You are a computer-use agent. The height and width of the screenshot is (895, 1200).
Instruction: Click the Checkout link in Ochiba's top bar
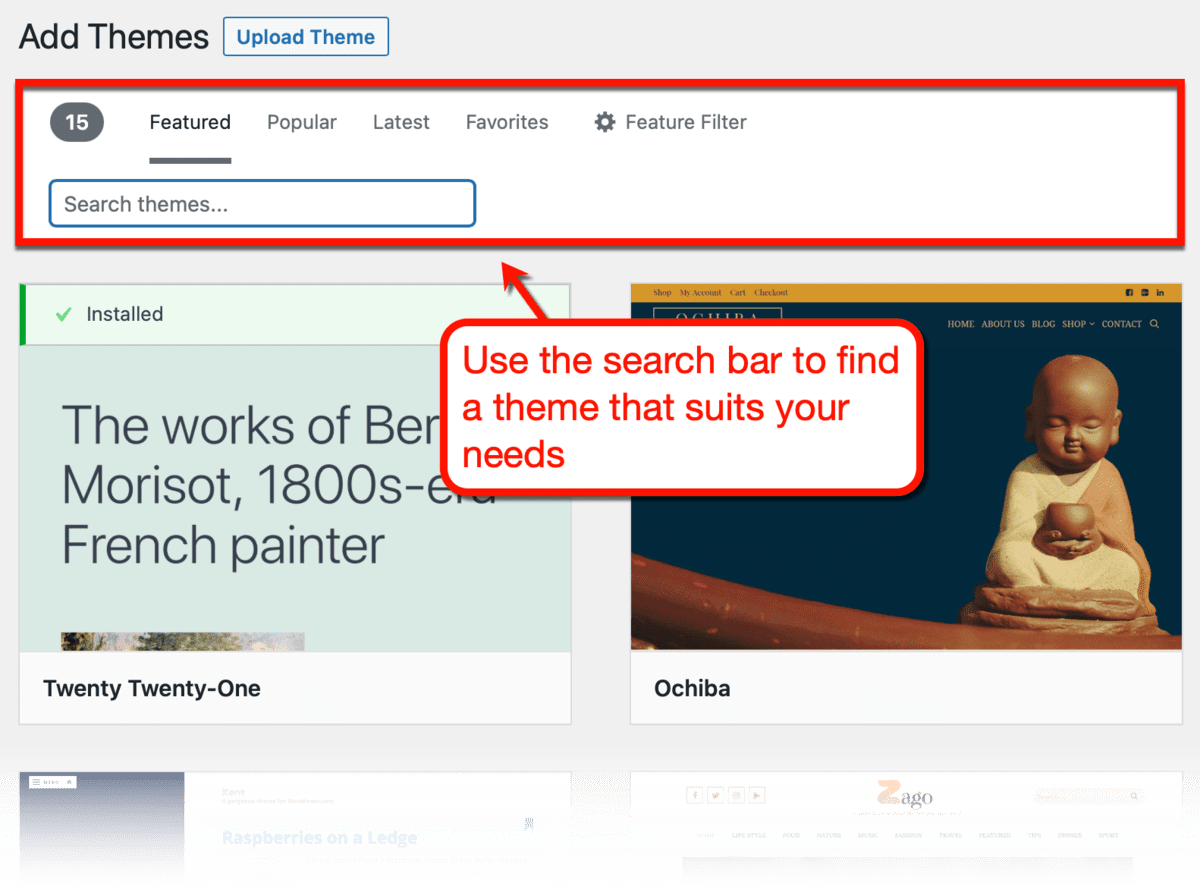(772, 292)
